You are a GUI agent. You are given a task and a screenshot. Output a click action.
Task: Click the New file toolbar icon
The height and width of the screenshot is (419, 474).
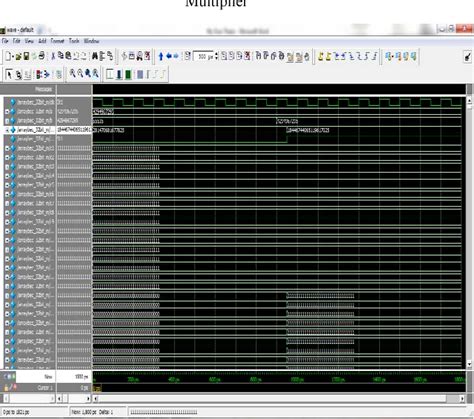pyautogui.click(x=8, y=56)
